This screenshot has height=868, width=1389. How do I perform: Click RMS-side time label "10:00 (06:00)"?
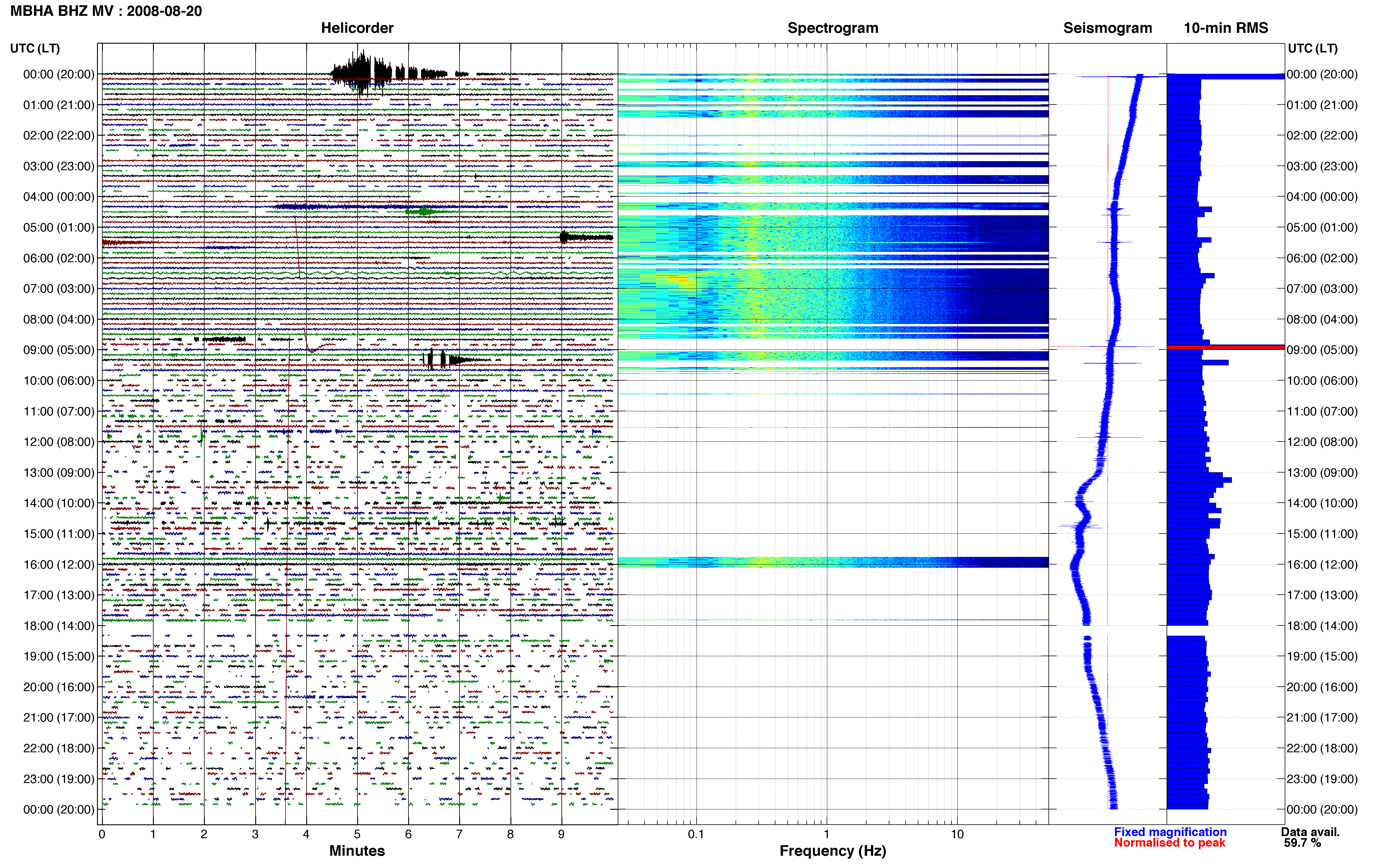(x=1322, y=381)
